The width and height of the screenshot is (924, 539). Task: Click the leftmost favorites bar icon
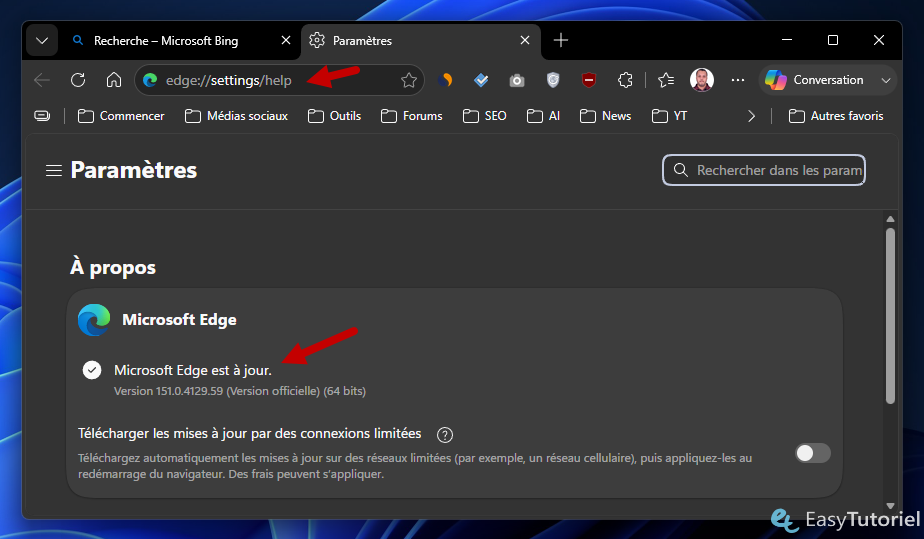point(42,115)
